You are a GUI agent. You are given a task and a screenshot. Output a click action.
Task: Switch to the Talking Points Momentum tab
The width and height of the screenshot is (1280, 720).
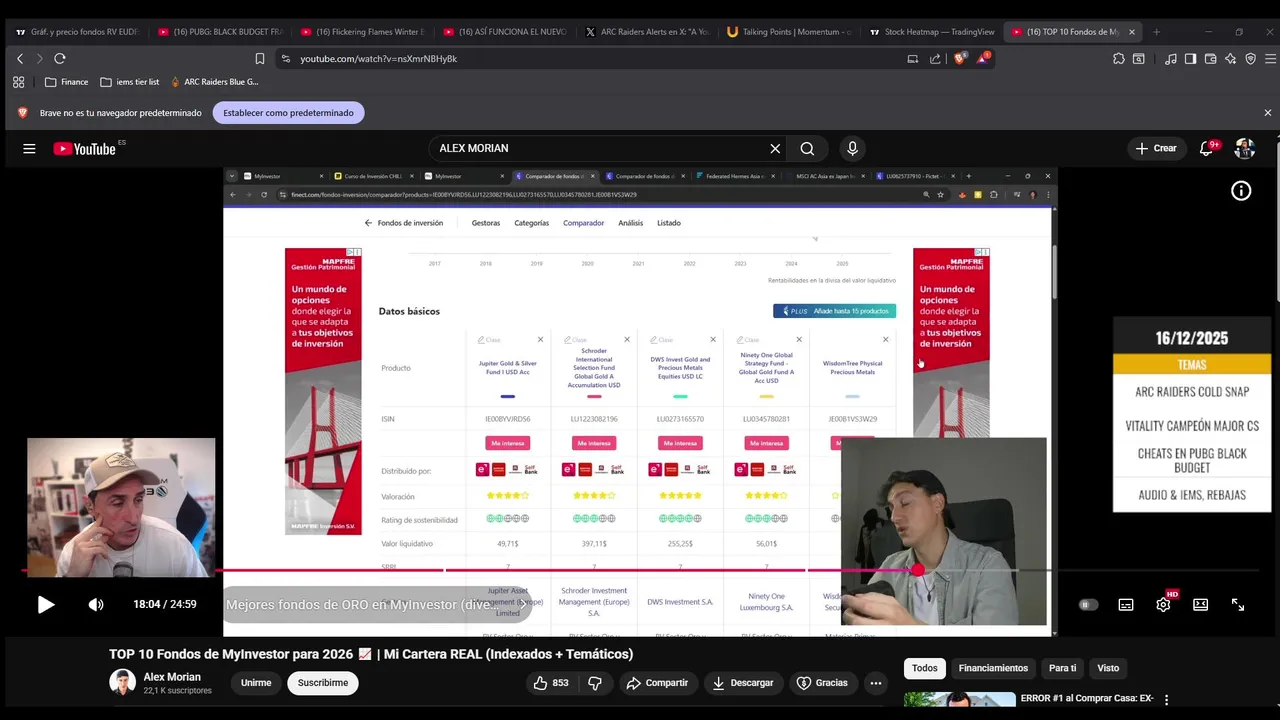[788, 32]
